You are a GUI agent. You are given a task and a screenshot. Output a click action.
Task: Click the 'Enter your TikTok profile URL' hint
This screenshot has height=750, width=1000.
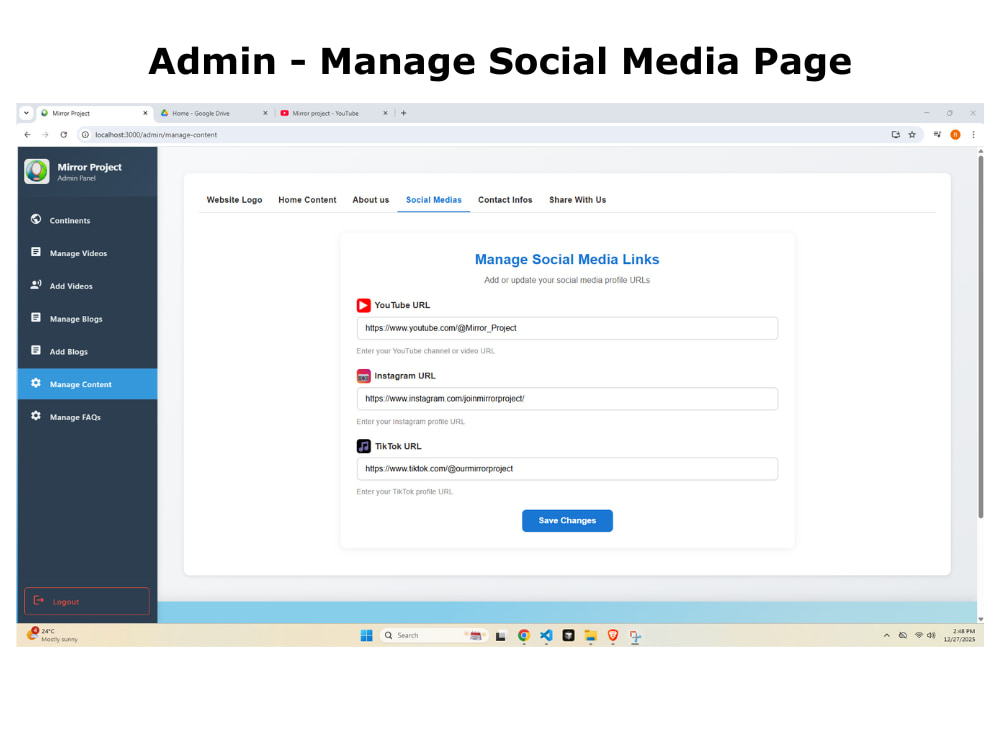pos(404,492)
